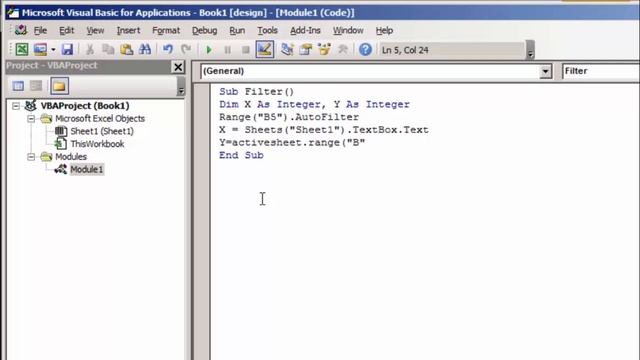
Task: Undo last action with Undo icon
Action: point(168,50)
